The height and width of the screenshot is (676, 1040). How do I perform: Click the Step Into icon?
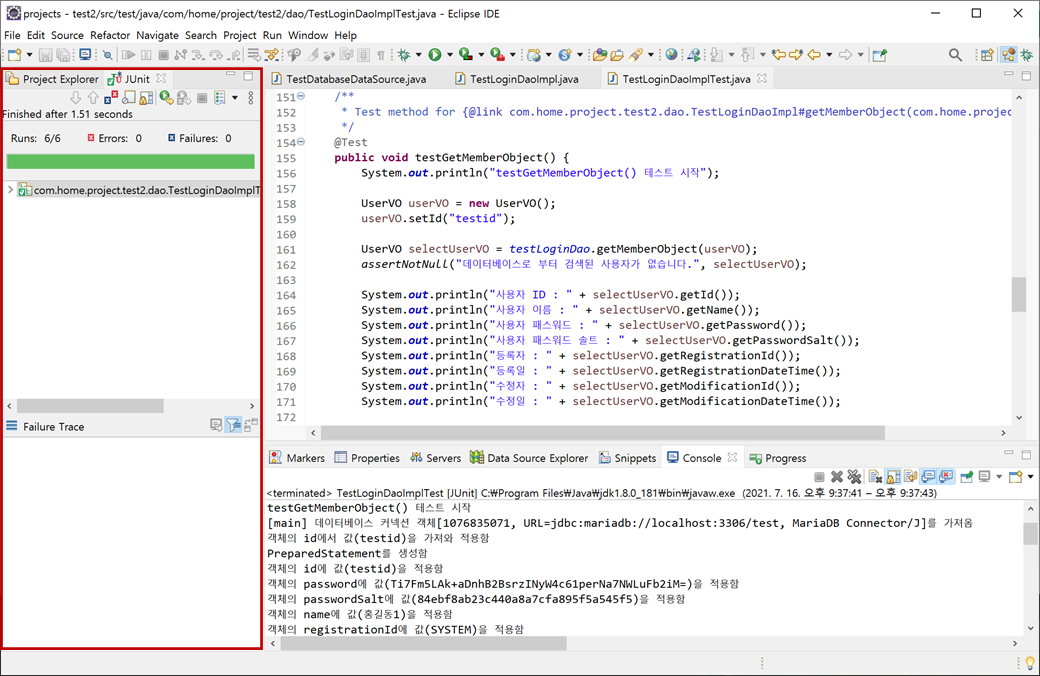click(198, 55)
